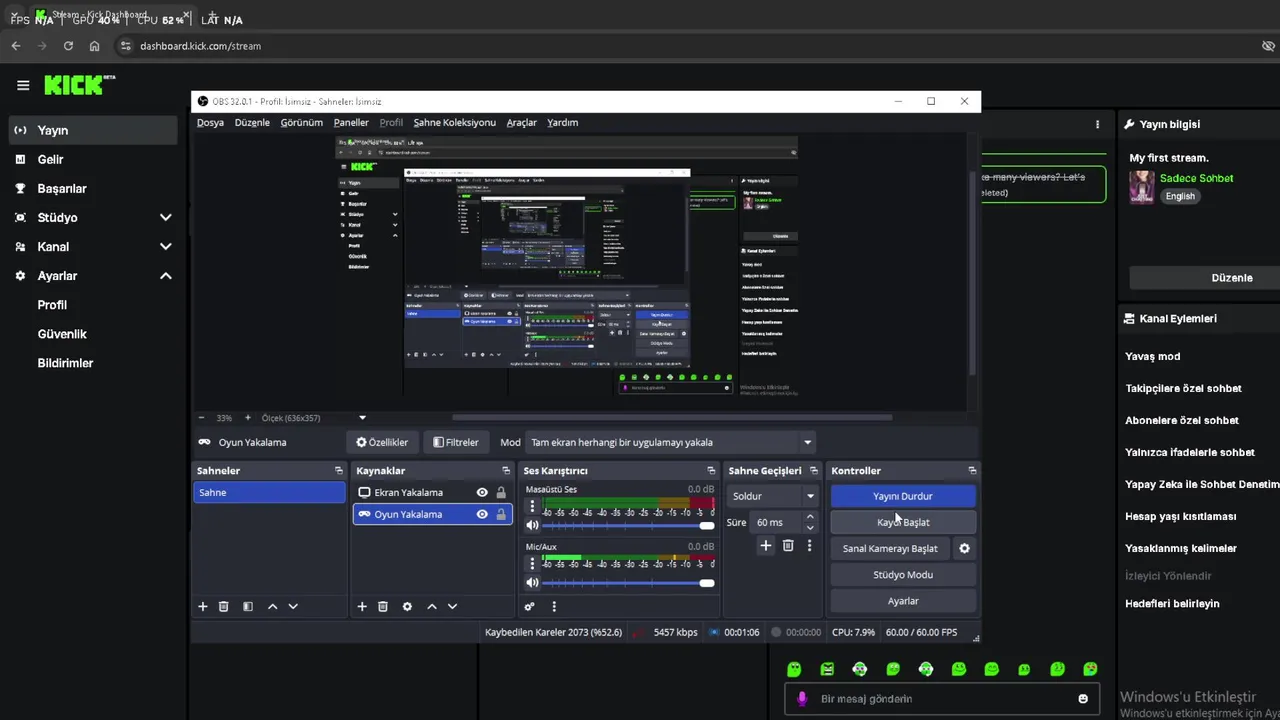Add a new scene in Sahneler panel

pos(203,606)
